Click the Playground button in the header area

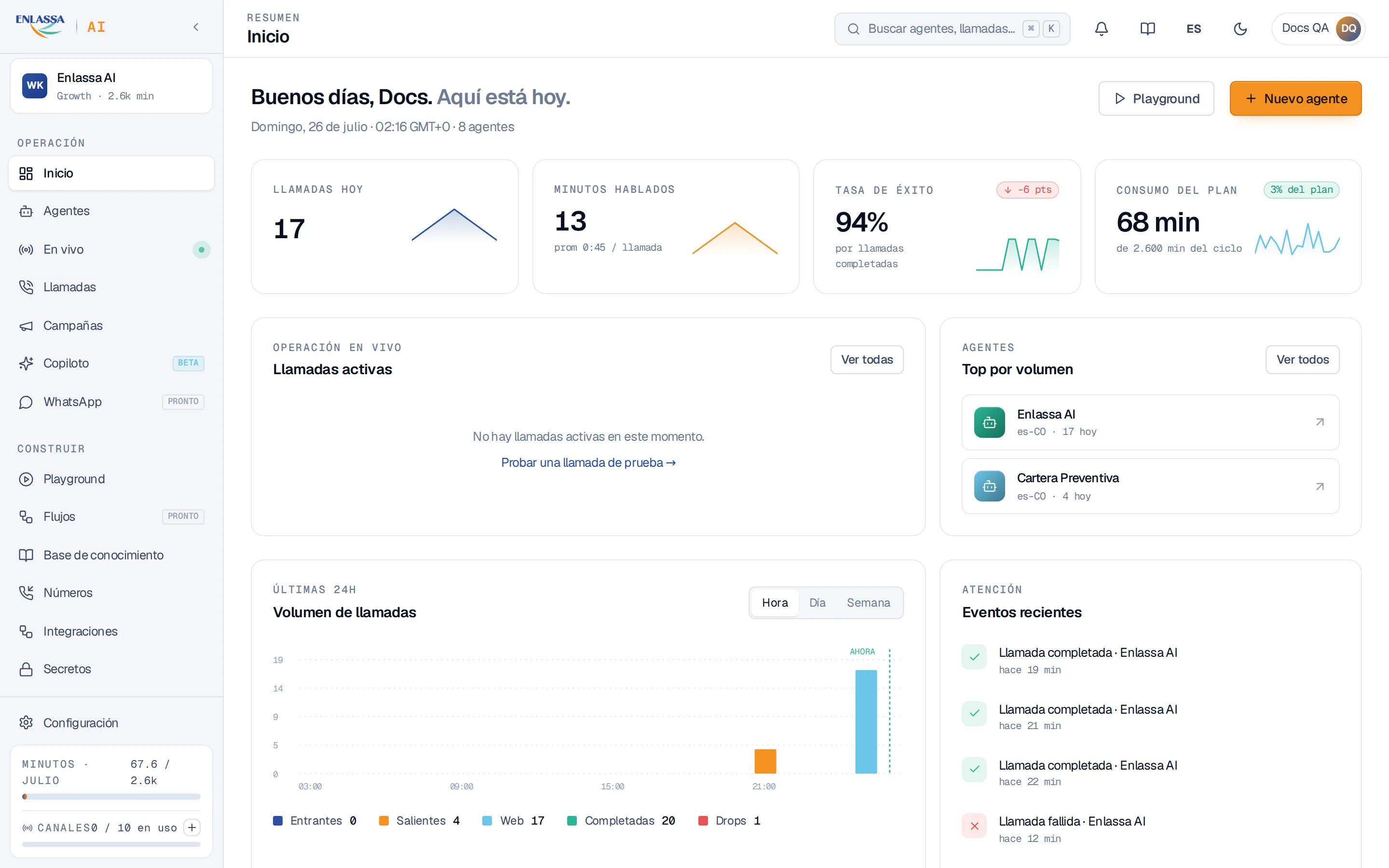click(x=1156, y=99)
